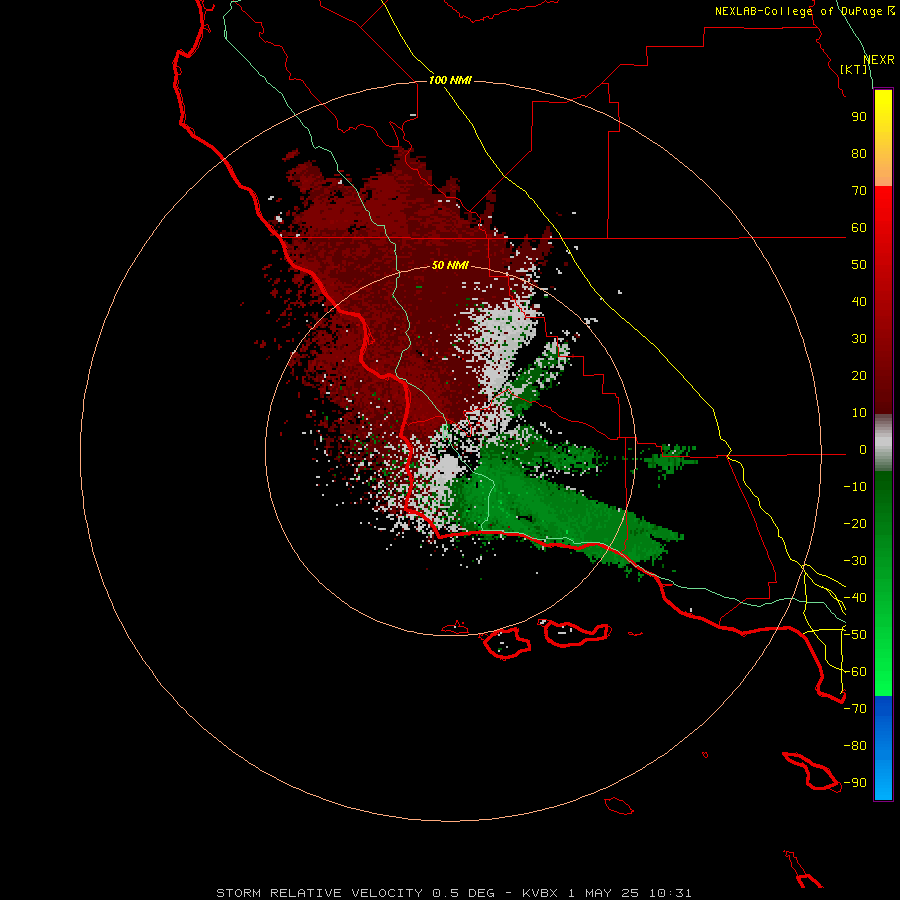
Task: Select the -60 value on velocity scale
Action: pyautogui.click(x=855, y=672)
